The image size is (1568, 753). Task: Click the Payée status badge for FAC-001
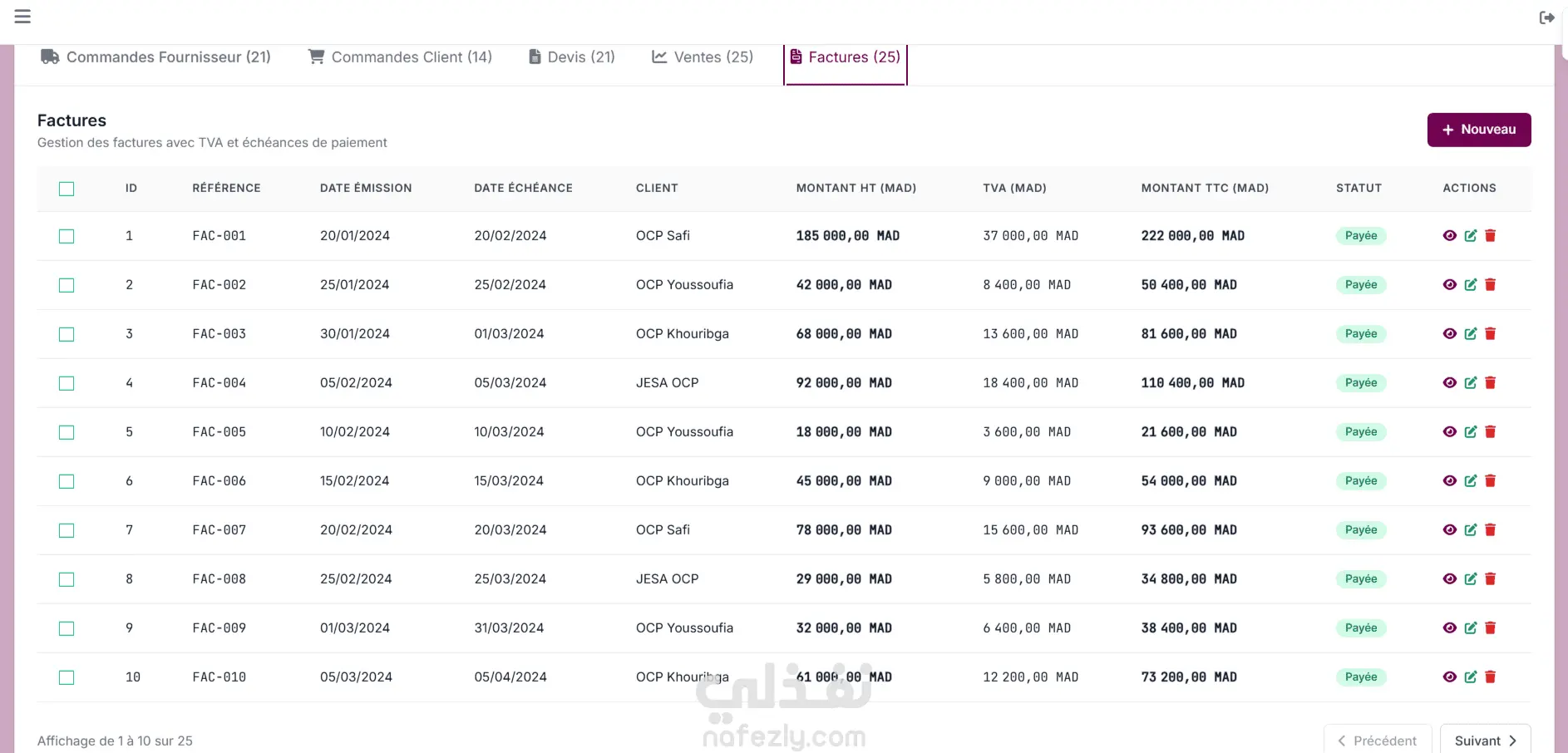[1360, 236]
